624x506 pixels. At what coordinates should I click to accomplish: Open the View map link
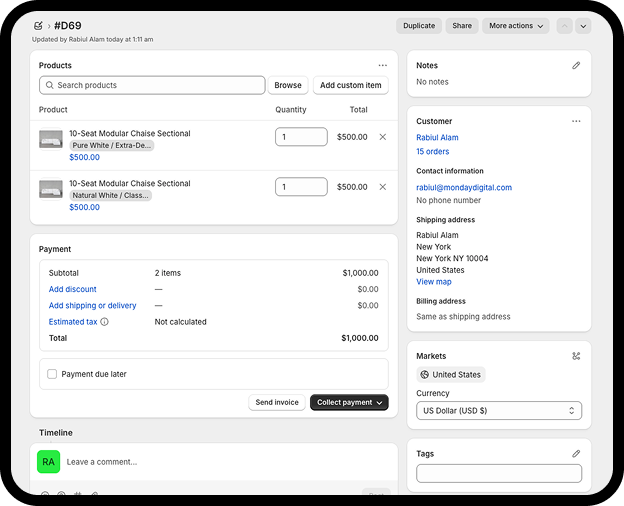(x=434, y=282)
